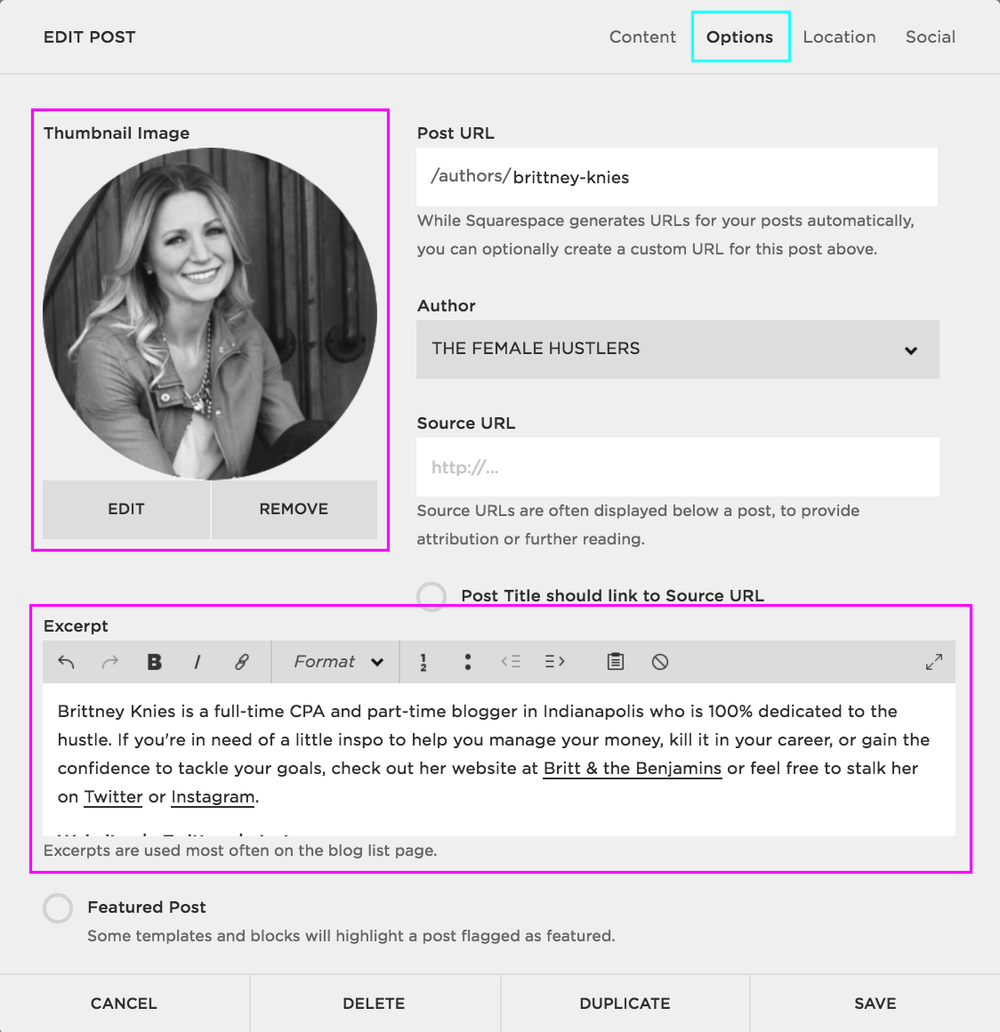1000x1032 pixels.
Task: Insert a hyperlink with the link icon
Action: pos(239,661)
